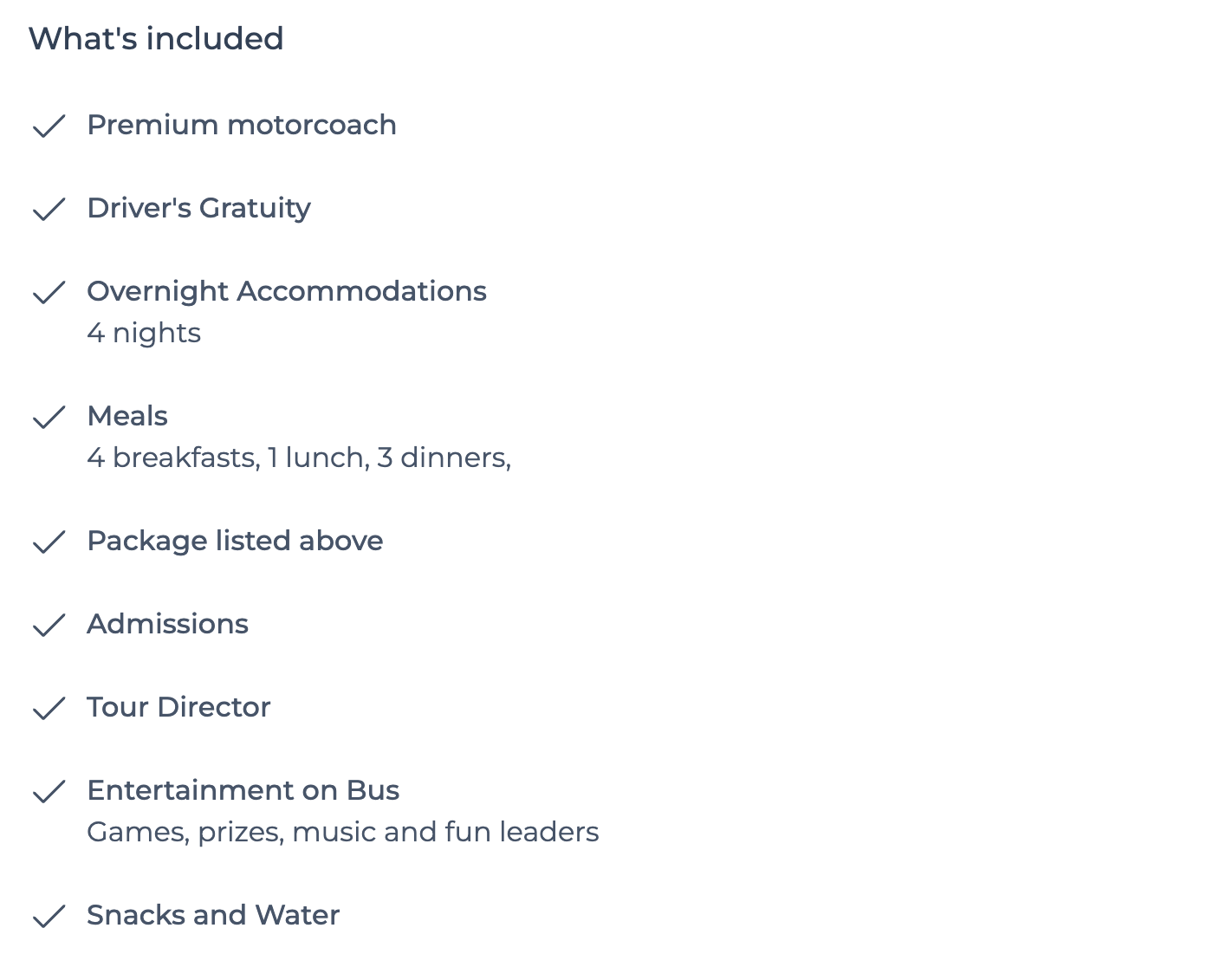Select the breakfasts, lunch, dinners description
This screenshot has width=1232, height=967.
(x=299, y=458)
